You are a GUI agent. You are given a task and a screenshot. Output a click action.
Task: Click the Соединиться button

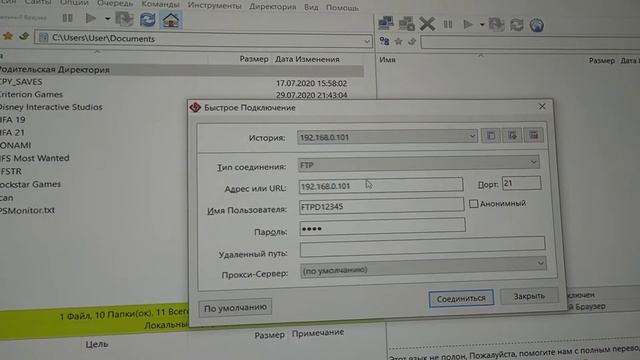(x=461, y=299)
